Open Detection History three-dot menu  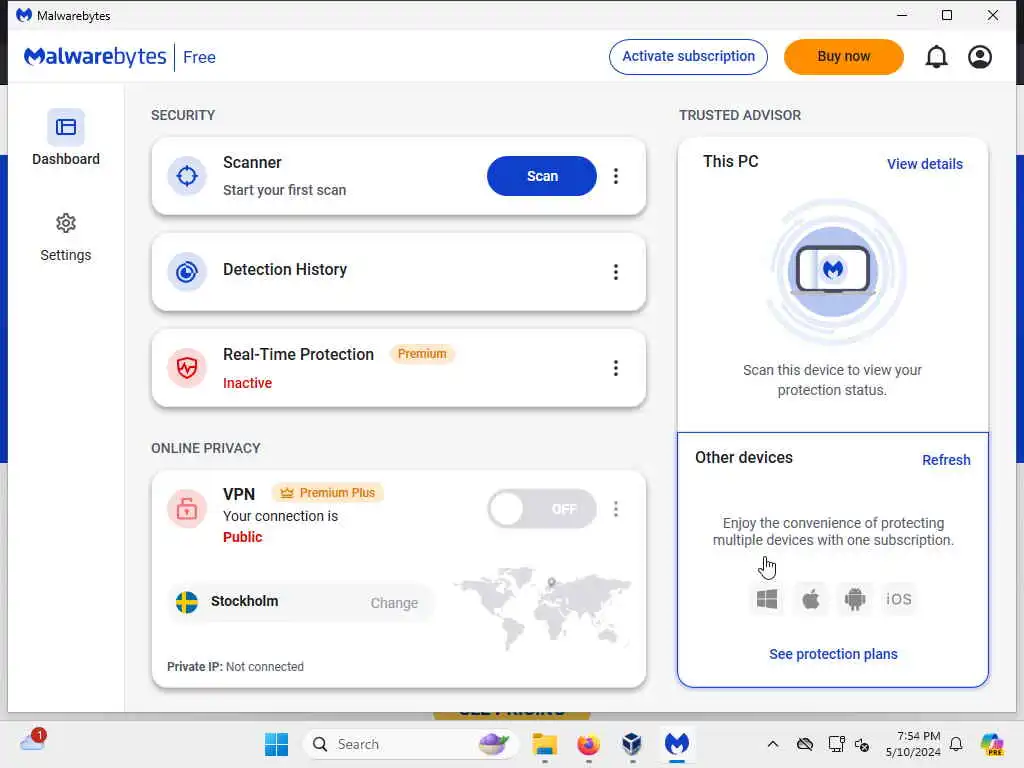coord(615,272)
